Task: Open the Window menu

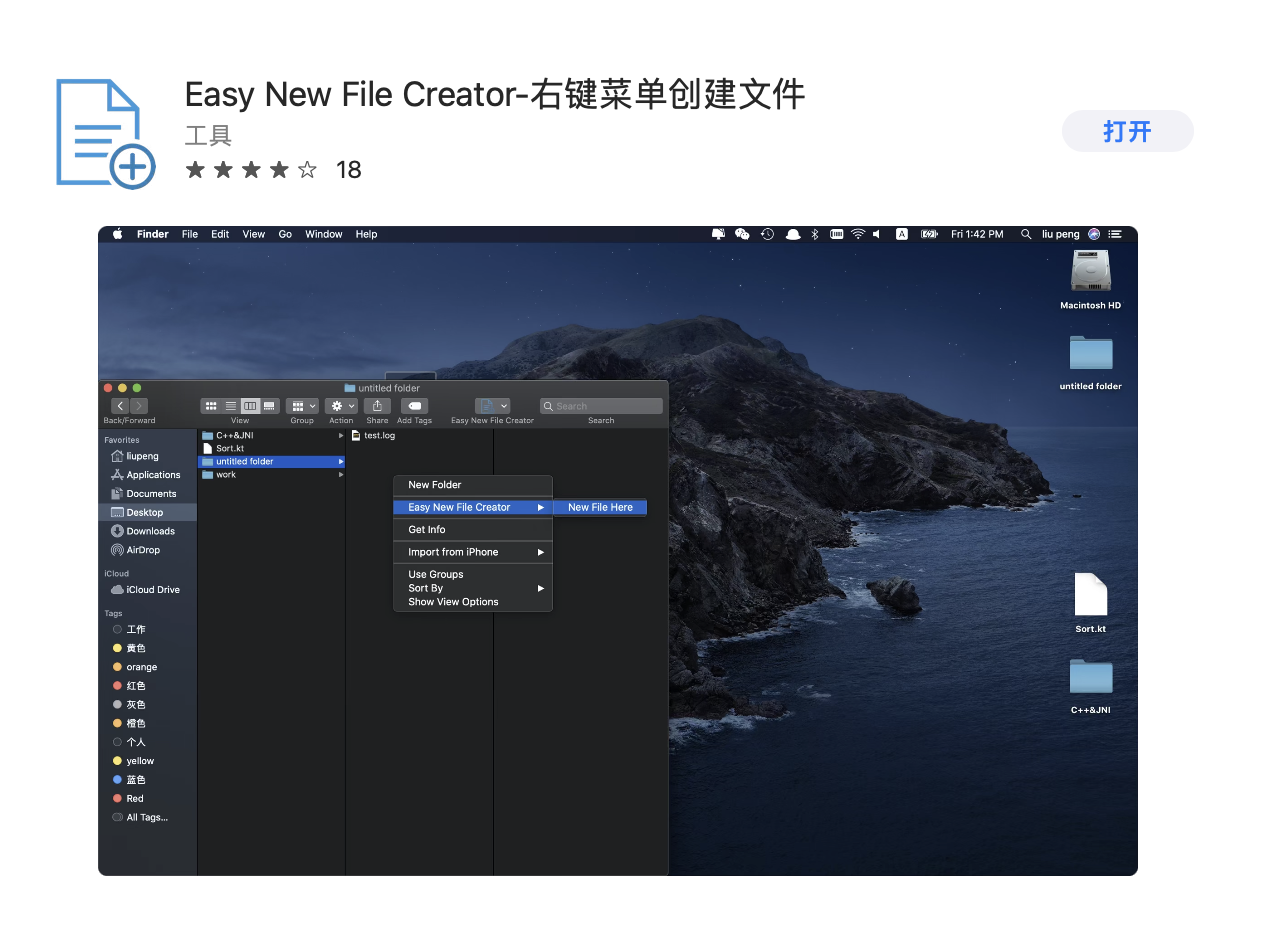Action: pos(324,234)
